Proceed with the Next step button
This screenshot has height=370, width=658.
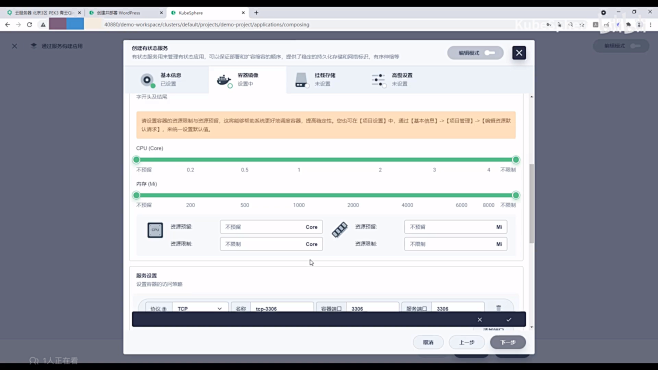[508, 342]
